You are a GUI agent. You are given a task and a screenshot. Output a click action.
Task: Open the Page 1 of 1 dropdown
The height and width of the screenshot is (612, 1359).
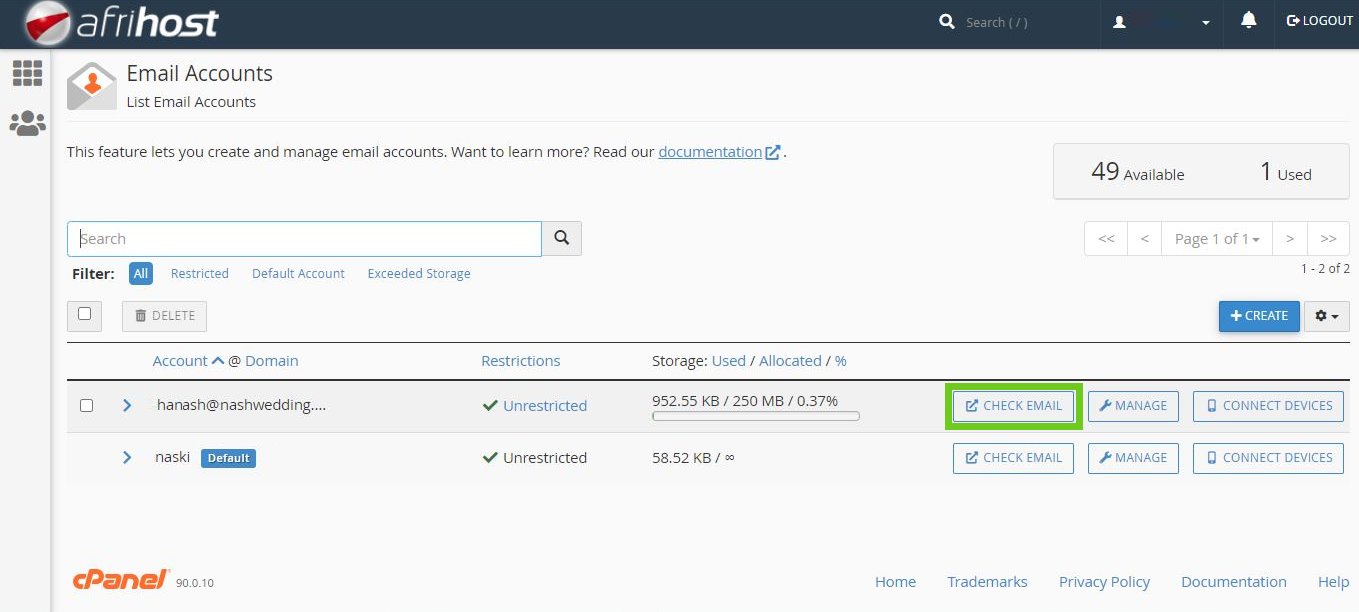1216,239
